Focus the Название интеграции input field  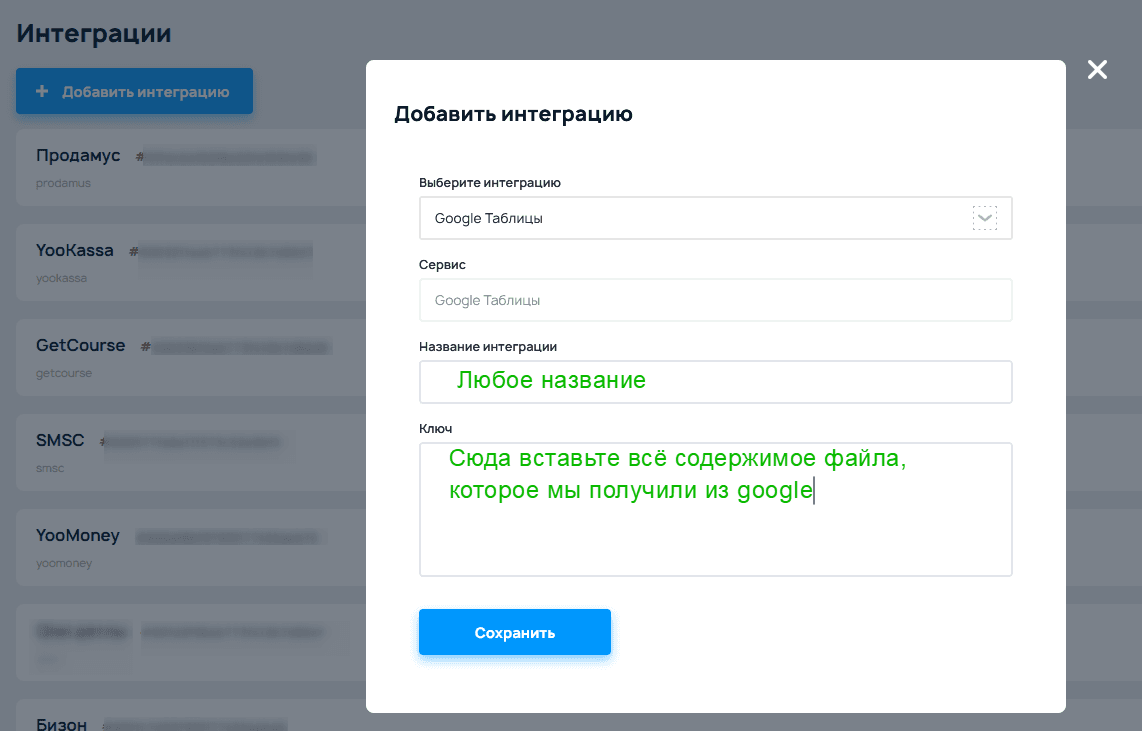tap(715, 382)
